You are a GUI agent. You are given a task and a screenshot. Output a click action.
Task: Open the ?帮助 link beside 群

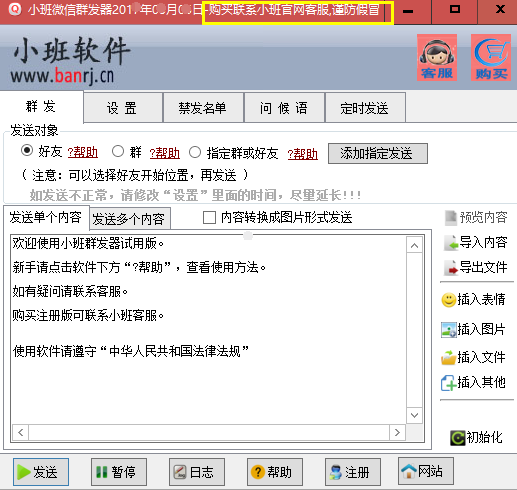pyautogui.click(x=165, y=153)
